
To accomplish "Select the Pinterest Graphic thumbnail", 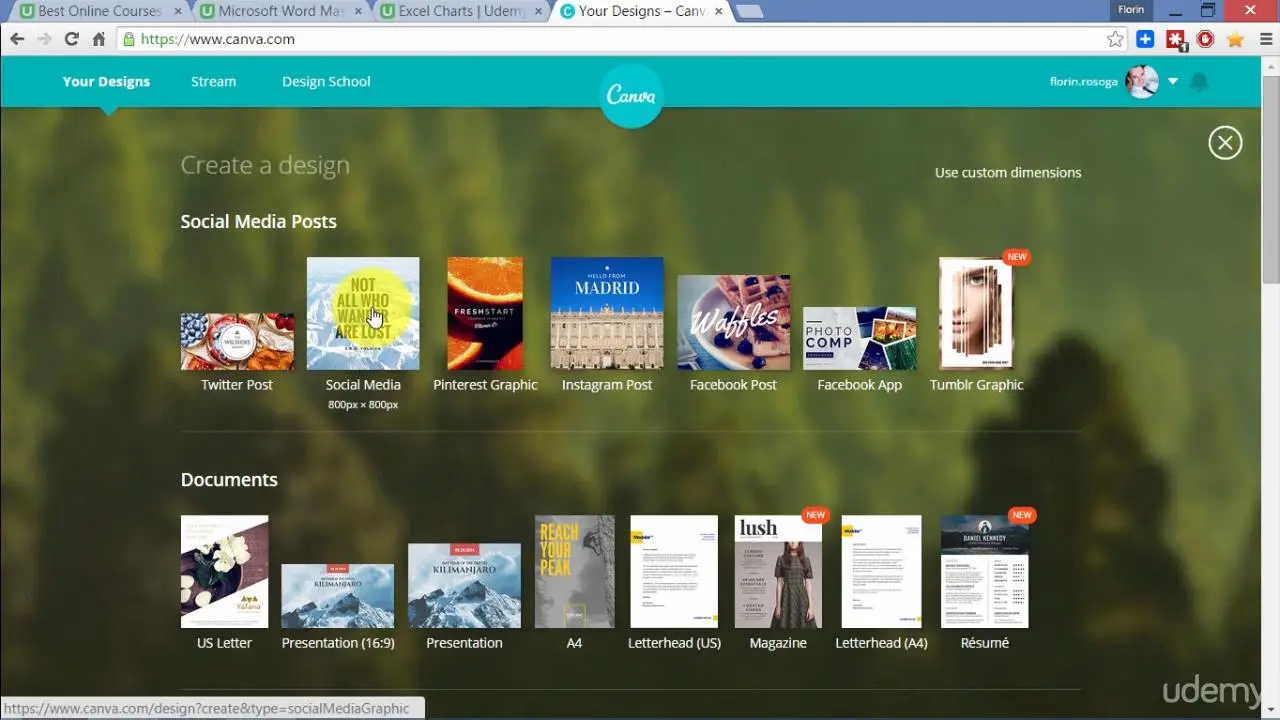I will coord(485,314).
